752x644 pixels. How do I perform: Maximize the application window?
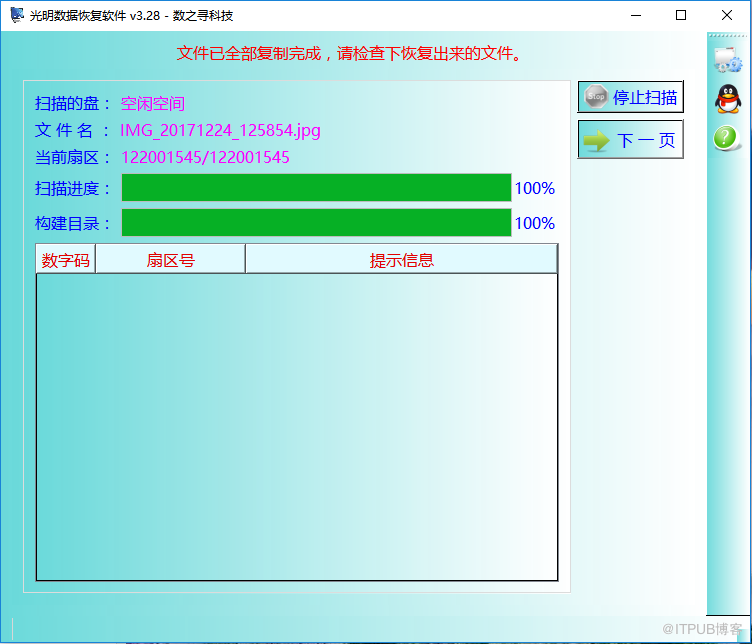click(x=681, y=15)
